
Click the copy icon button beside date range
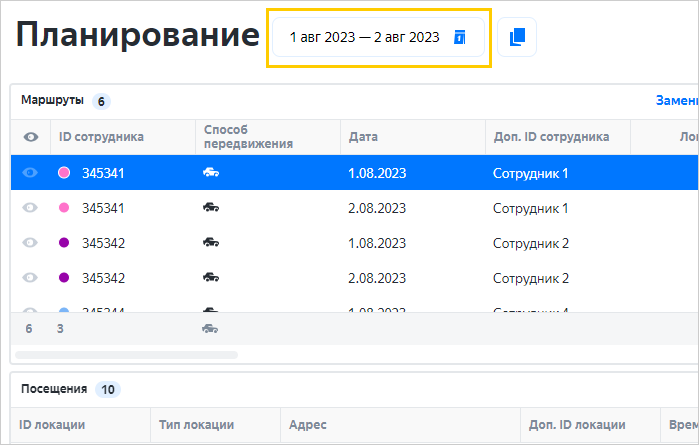pyautogui.click(x=517, y=37)
